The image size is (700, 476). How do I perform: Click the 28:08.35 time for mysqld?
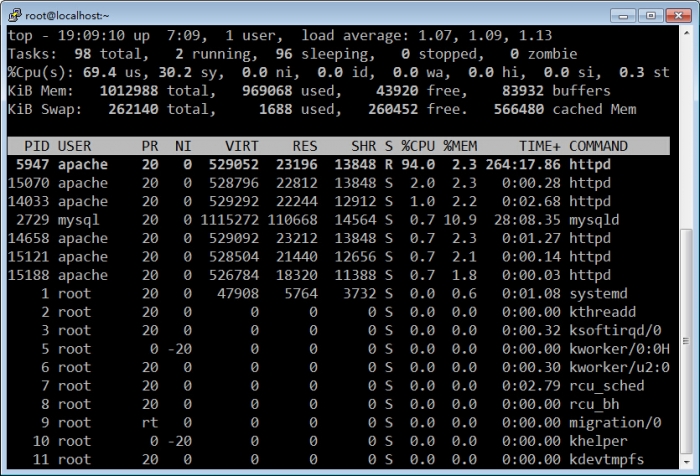(x=527, y=220)
